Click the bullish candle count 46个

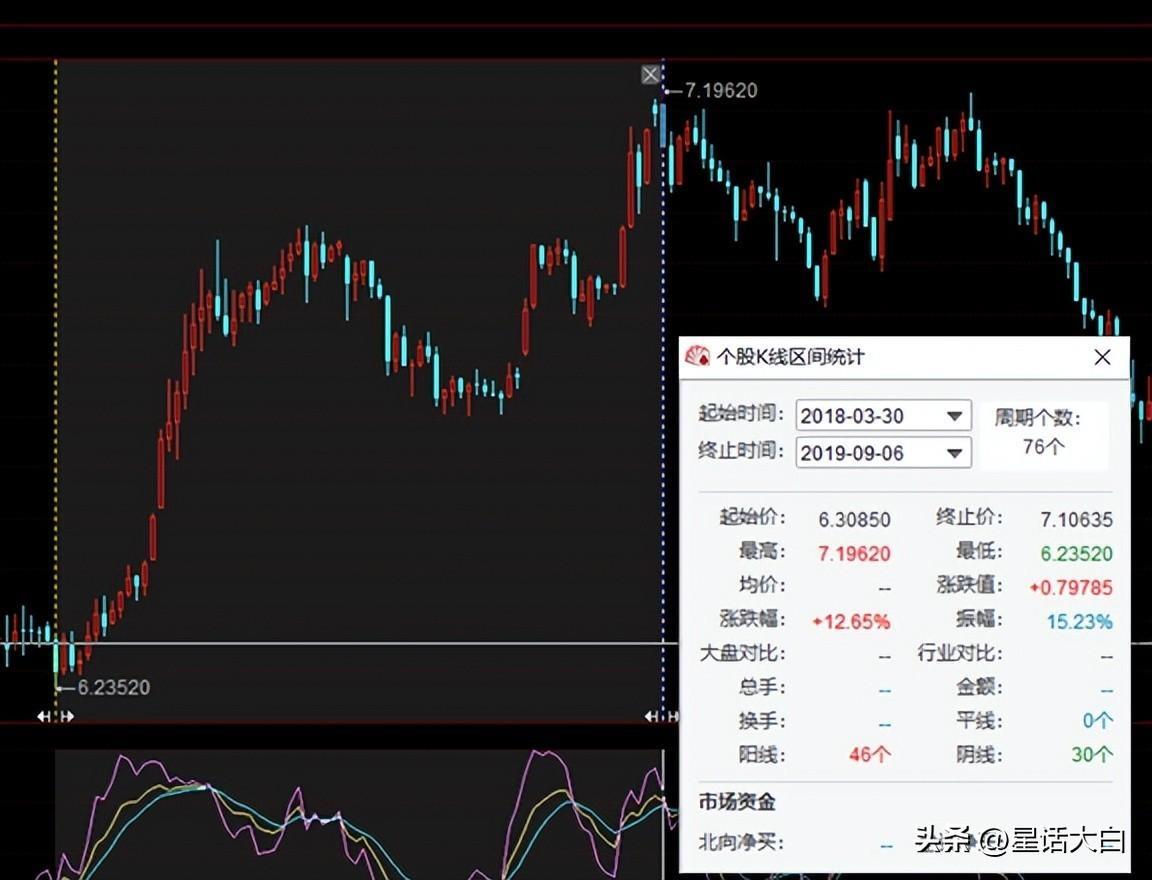pyautogui.click(x=870, y=754)
